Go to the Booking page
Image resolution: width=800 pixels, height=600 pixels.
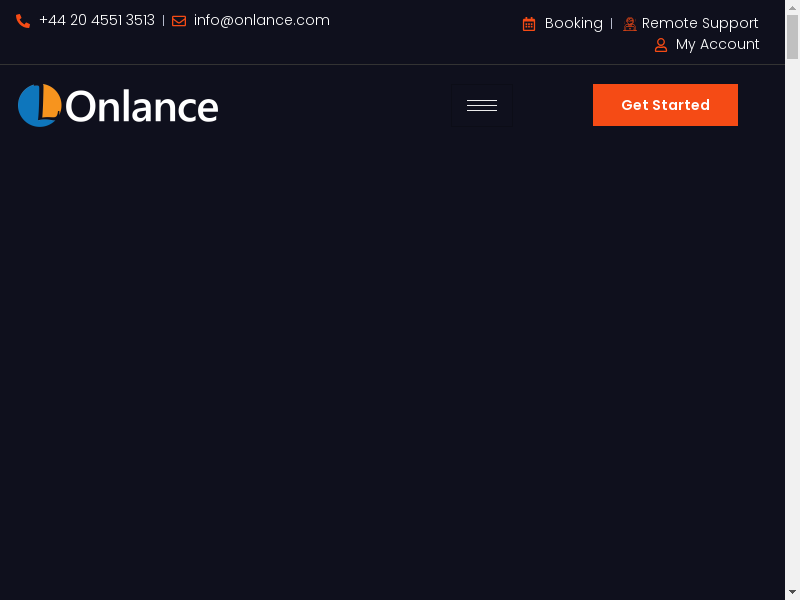573,23
